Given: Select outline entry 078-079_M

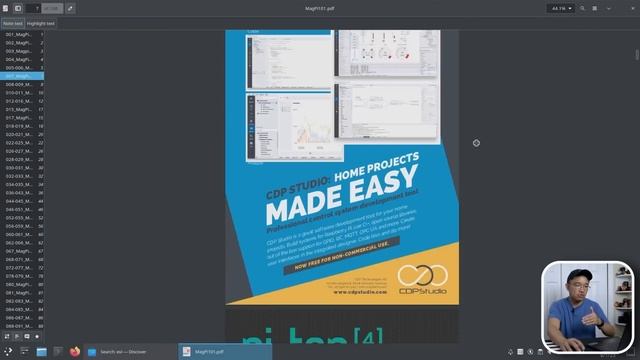Looking at the screenshot, I should coord(22,276).
